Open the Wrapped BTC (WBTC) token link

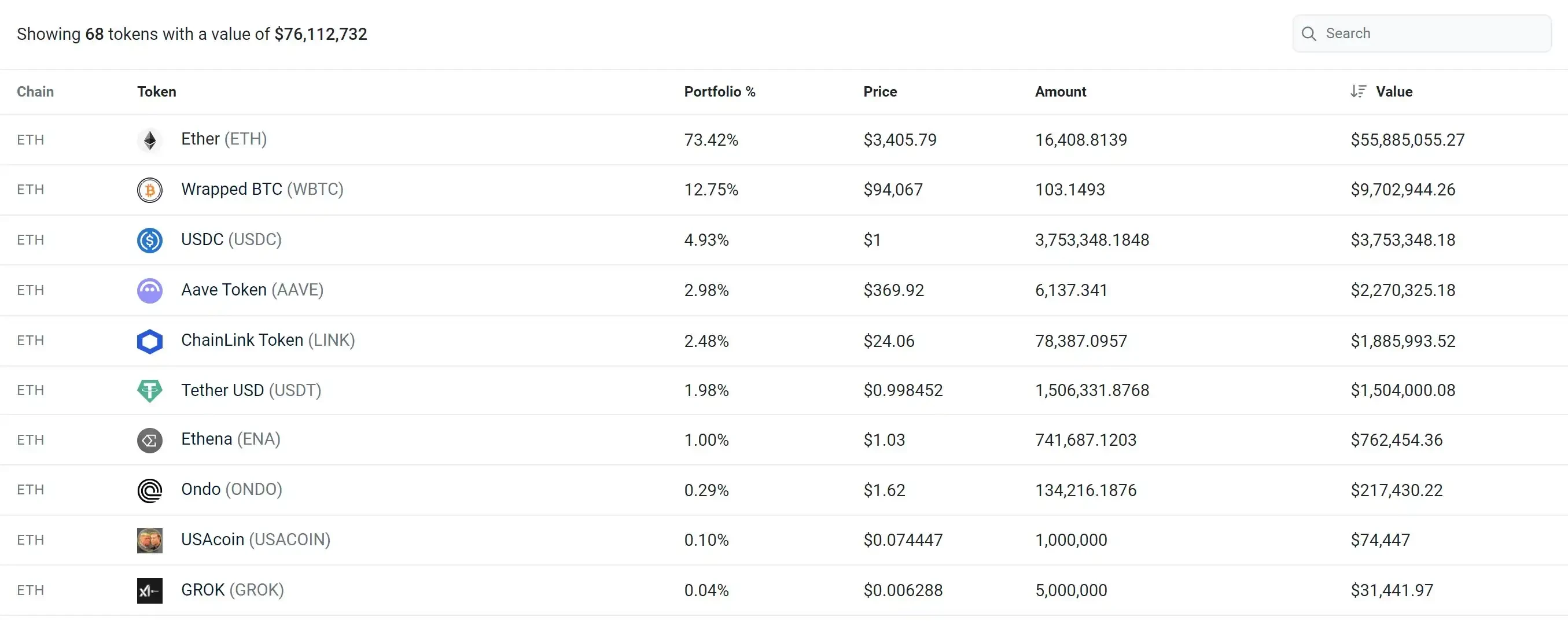click(262, 189)
